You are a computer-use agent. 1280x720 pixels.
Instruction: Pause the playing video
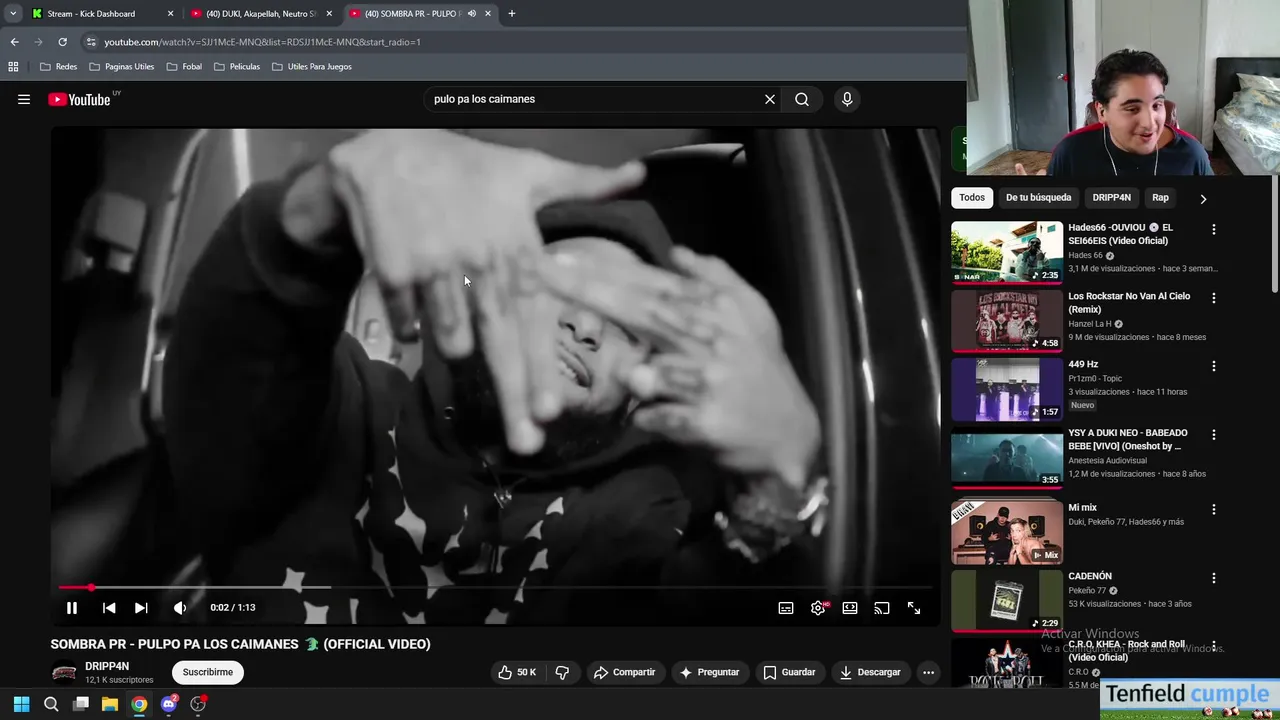[x=72, y=608]
